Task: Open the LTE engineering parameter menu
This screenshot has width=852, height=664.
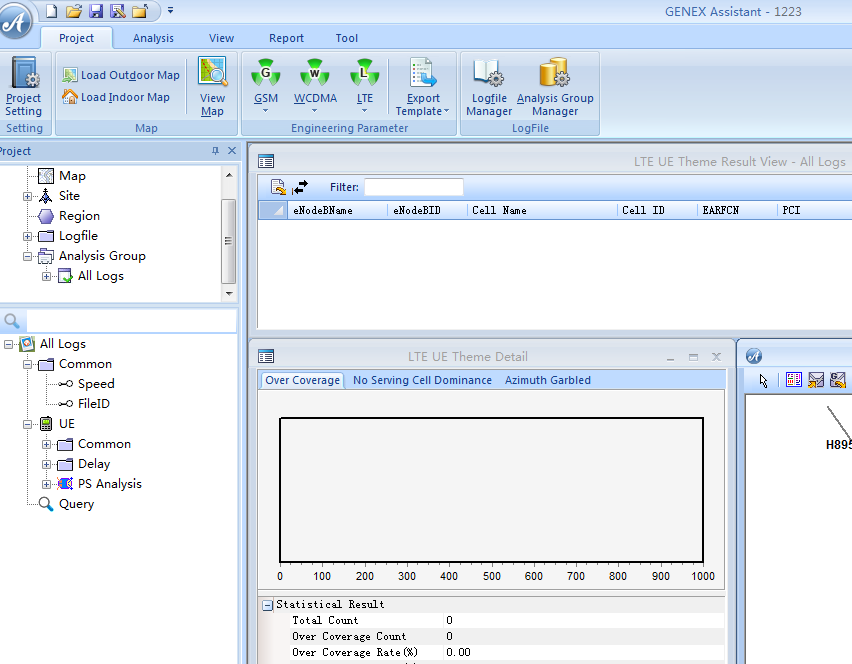Action: (x=365, y=86)
